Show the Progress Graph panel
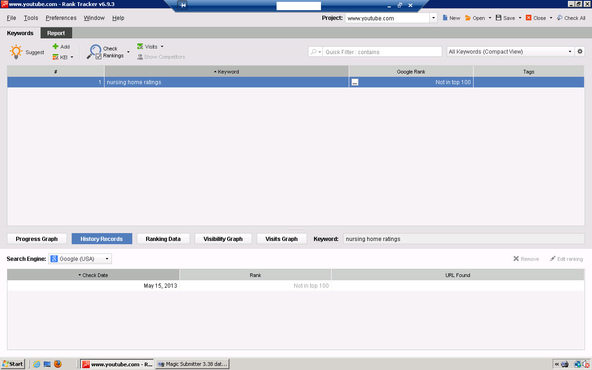Image resolution: width=592 pixels, height=370 pixels. (37, 239)
